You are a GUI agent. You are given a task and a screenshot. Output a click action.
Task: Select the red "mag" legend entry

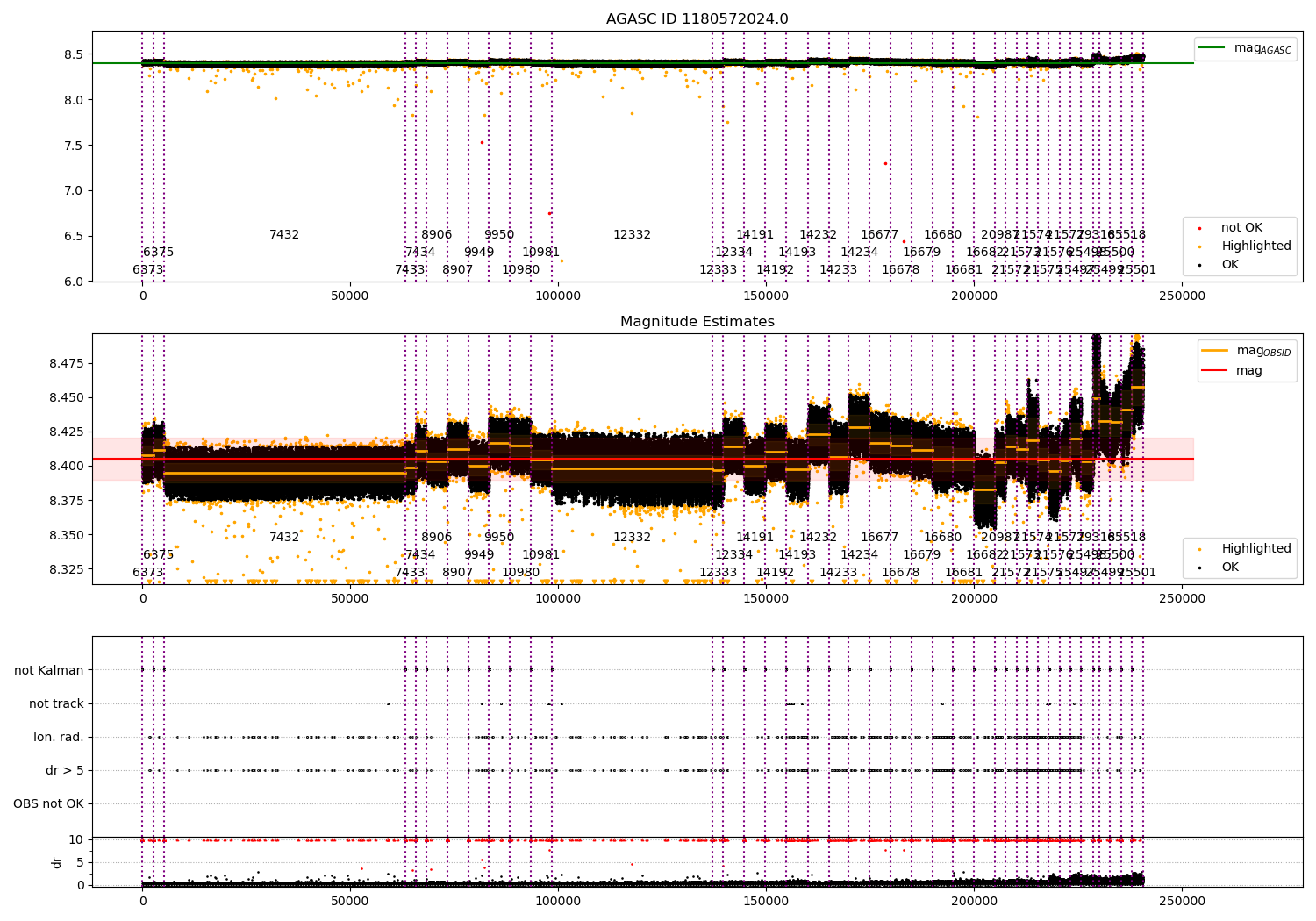point(1232,371)
